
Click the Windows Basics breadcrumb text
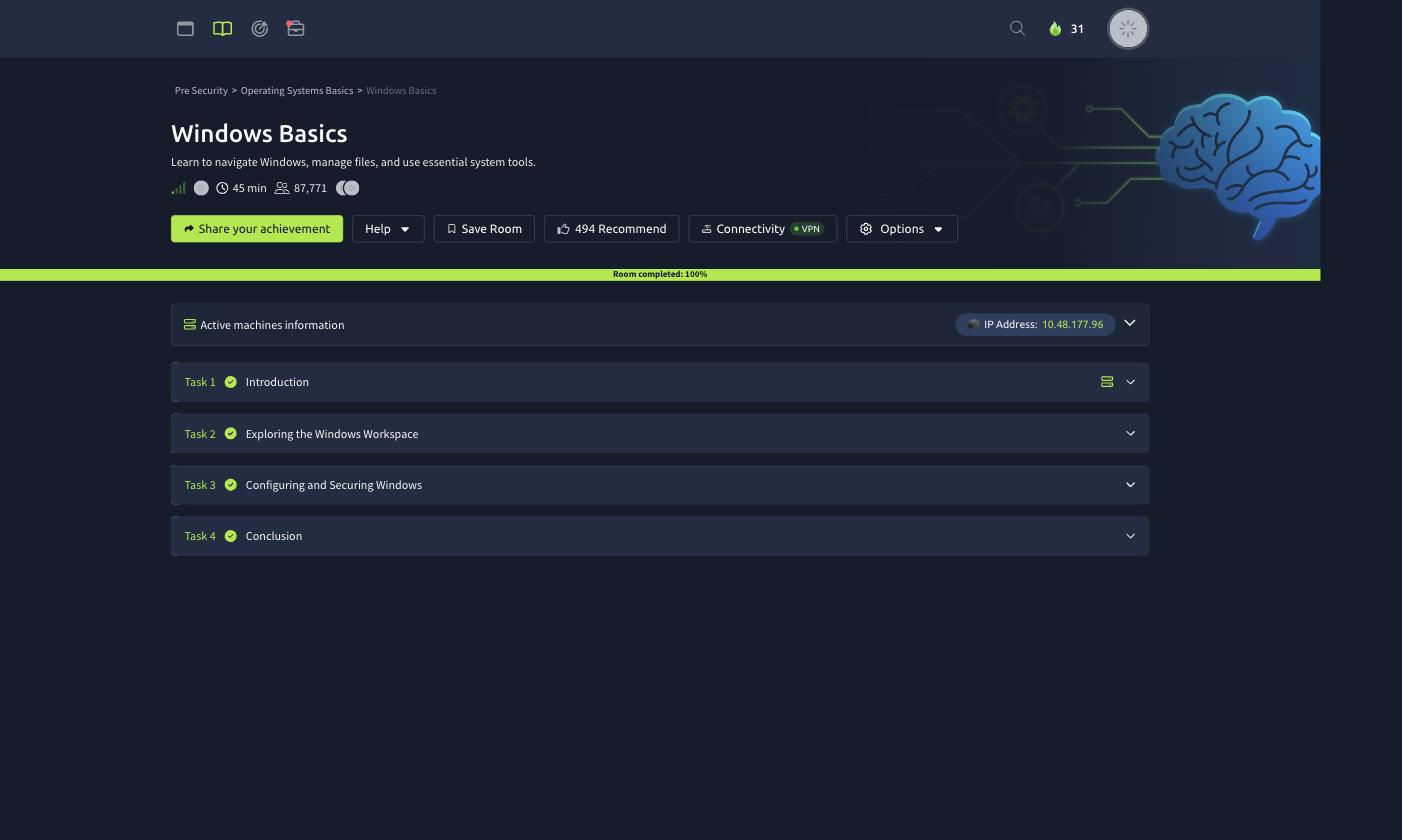click(401, 91)
